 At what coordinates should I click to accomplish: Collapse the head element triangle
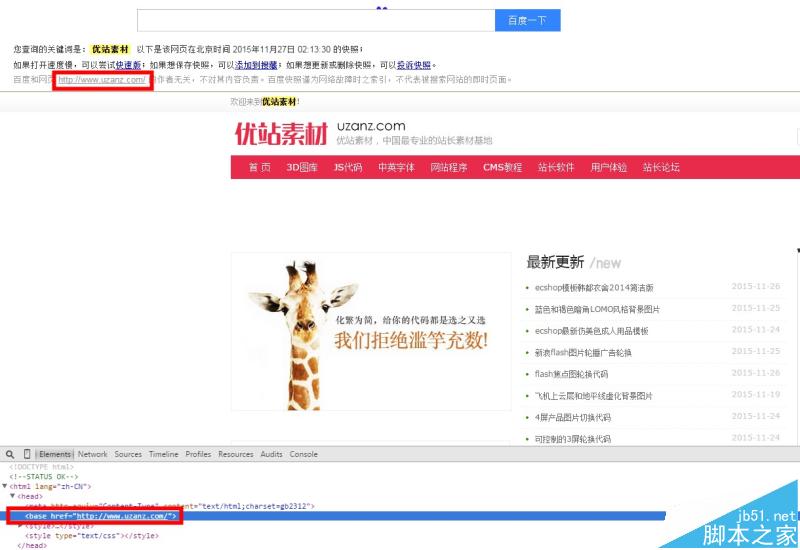(x=11, y=496)
